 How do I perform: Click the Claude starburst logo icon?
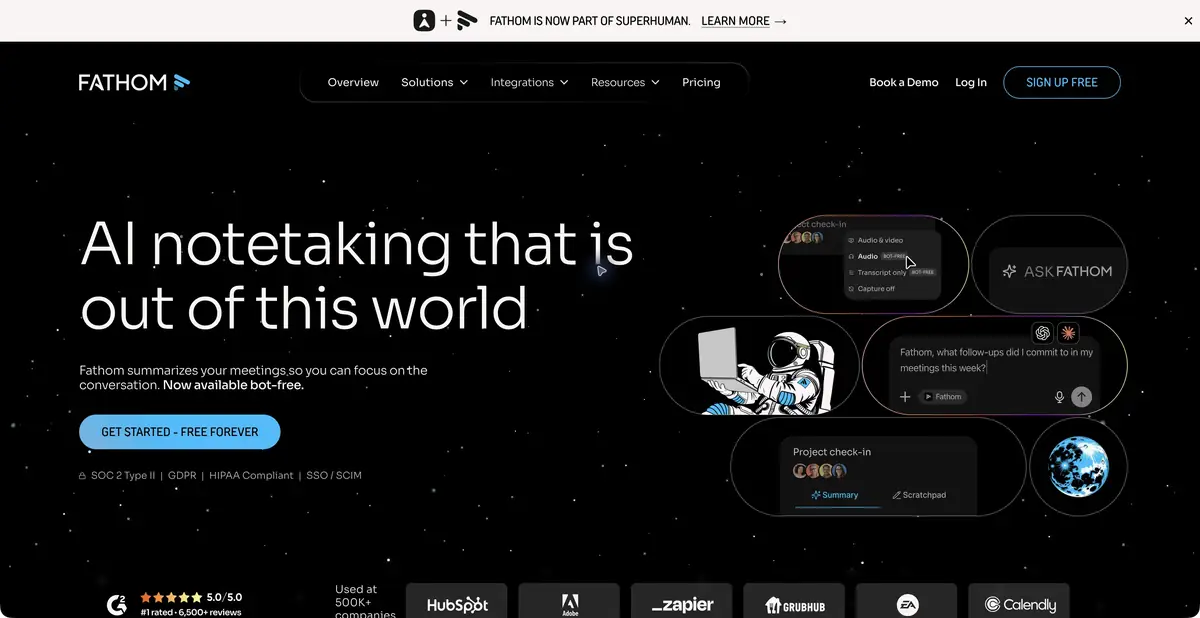click(x=1069, y=333)
